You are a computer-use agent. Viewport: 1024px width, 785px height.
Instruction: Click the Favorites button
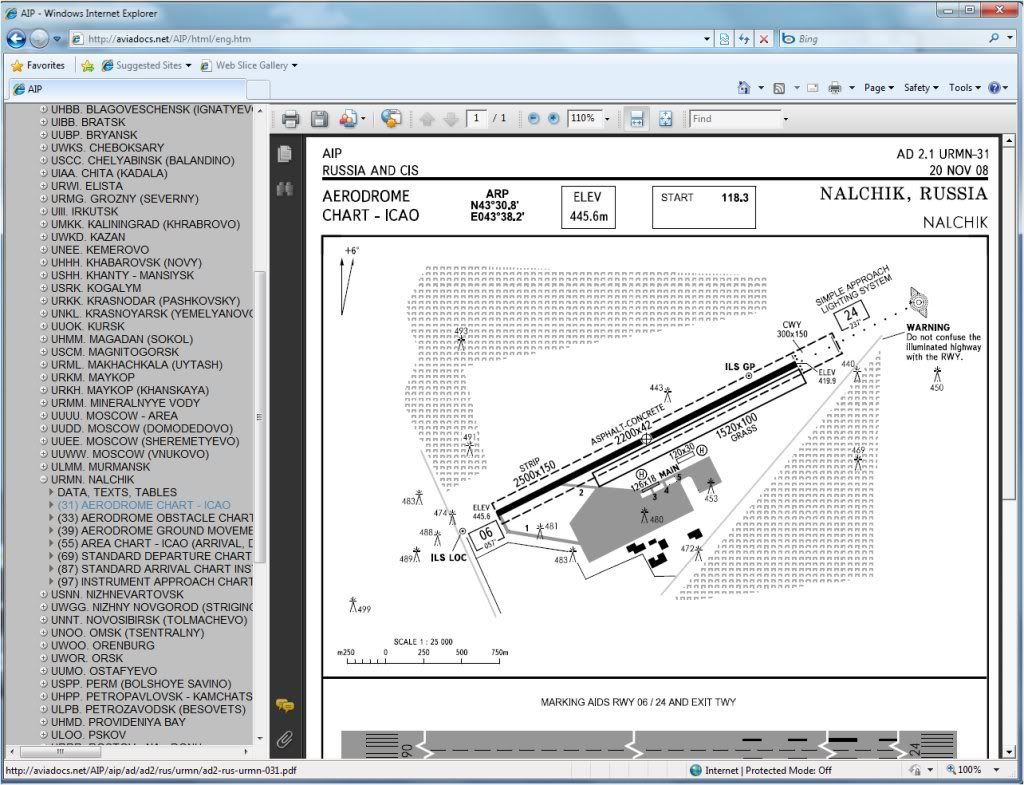[38, 65]
